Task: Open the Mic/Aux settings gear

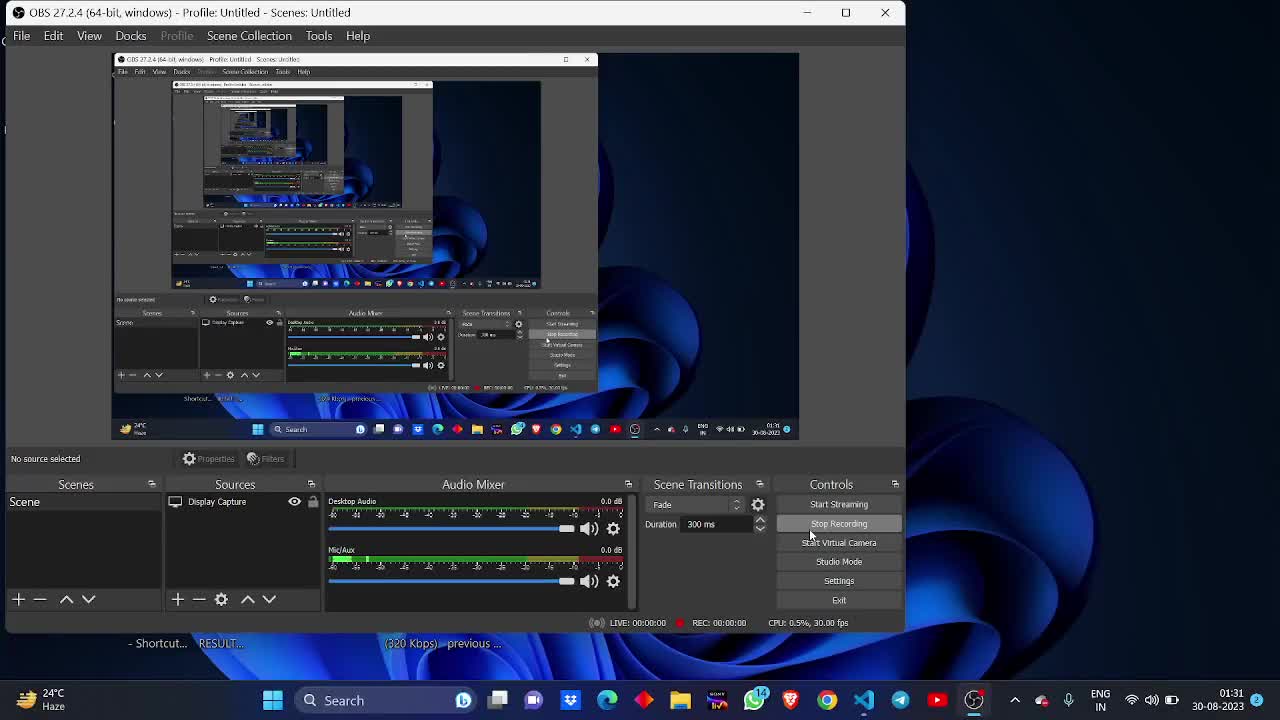Action: pos(613,581)
